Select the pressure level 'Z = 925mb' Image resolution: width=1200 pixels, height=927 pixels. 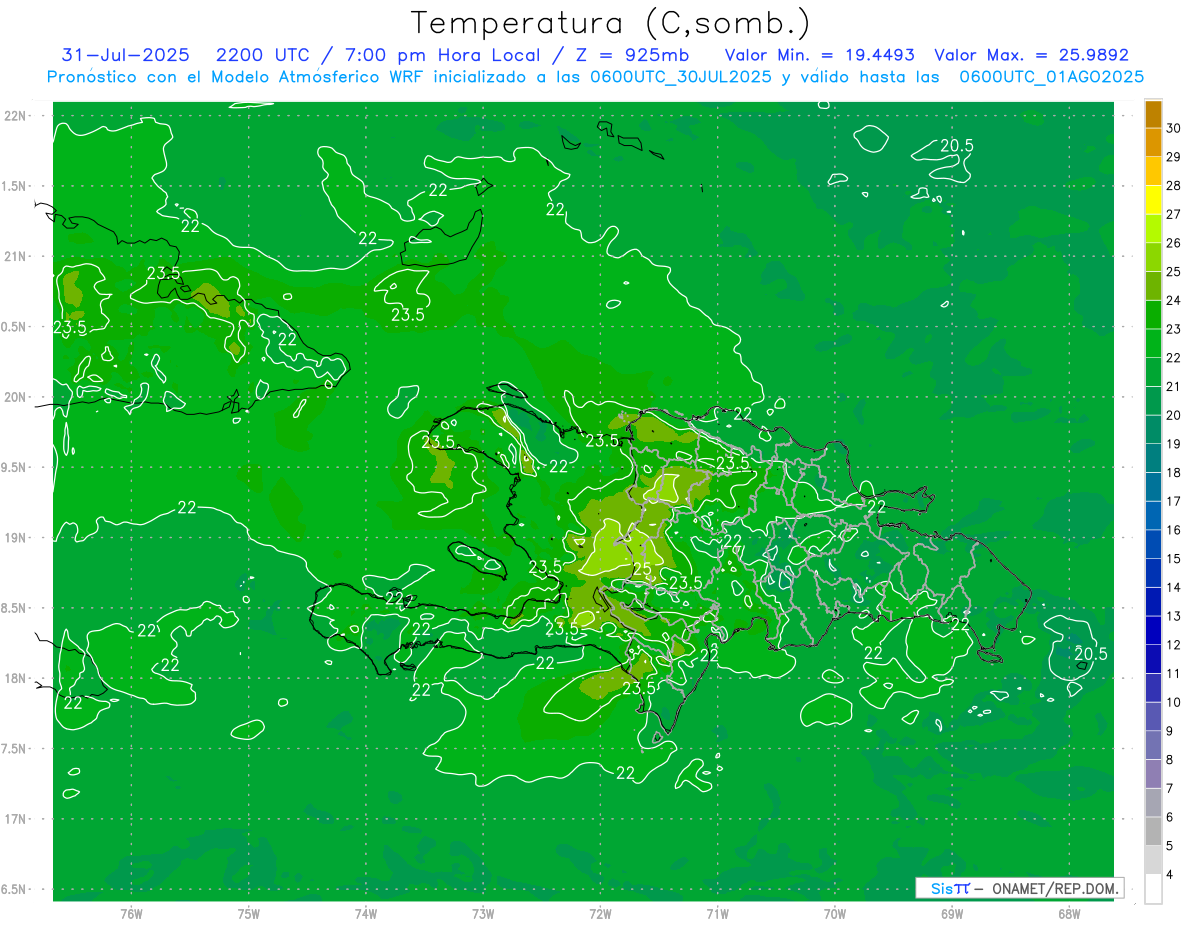[631, 55]
